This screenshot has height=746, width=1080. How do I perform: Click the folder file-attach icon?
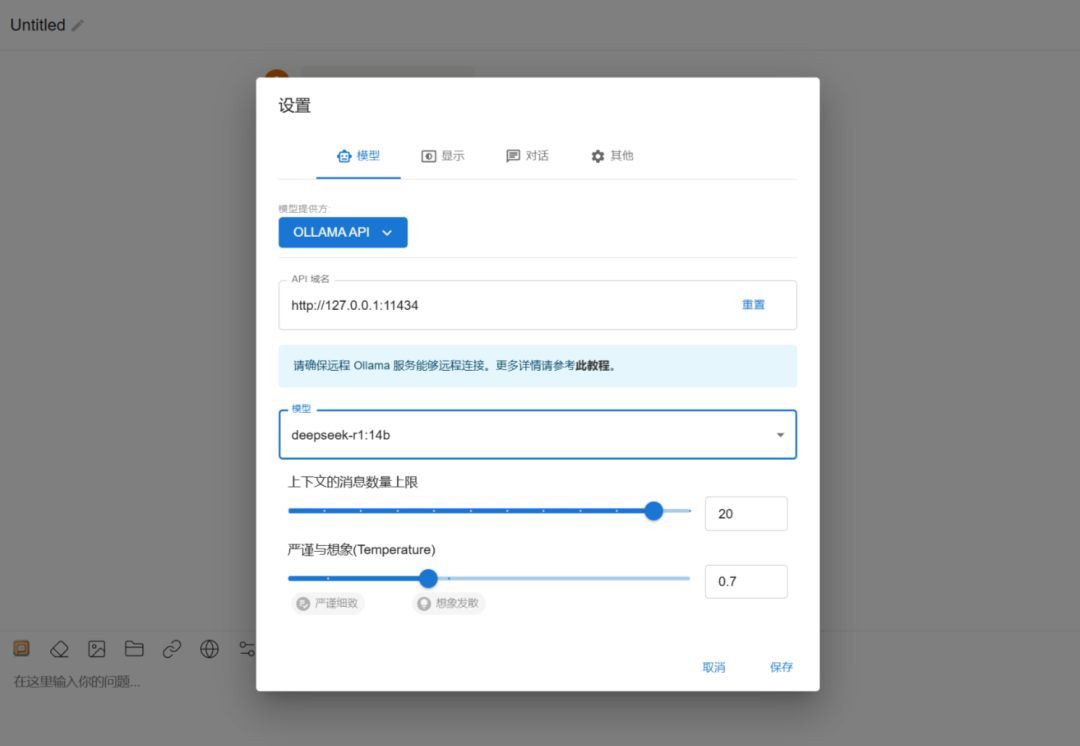(134, 649)
